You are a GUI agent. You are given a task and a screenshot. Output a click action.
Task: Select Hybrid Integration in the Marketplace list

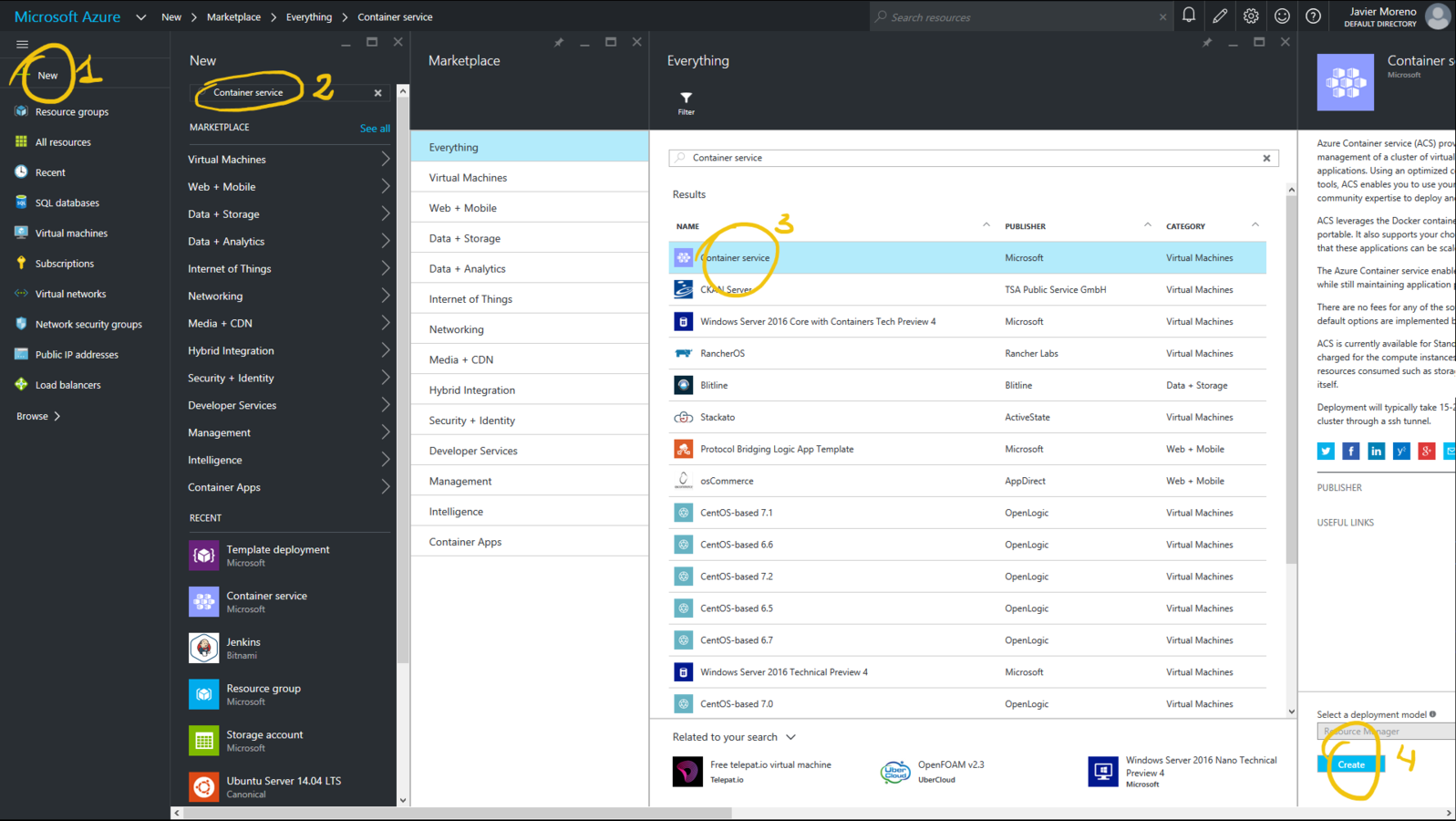tap(530, 390)
